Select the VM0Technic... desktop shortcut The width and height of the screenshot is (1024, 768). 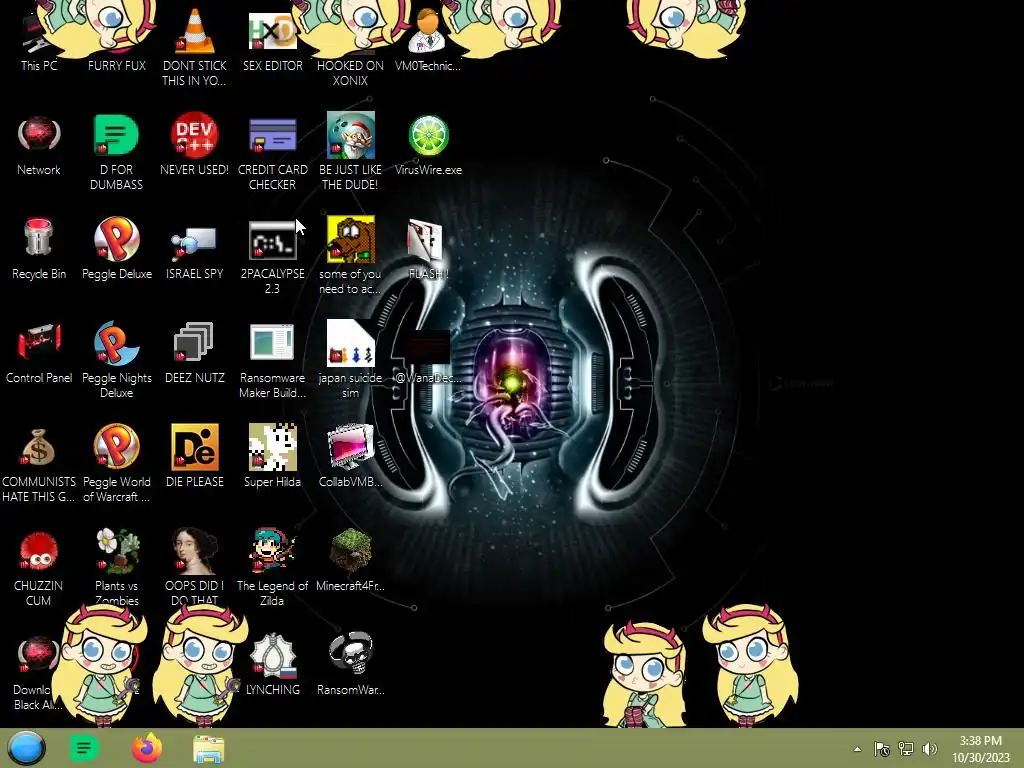428,40
